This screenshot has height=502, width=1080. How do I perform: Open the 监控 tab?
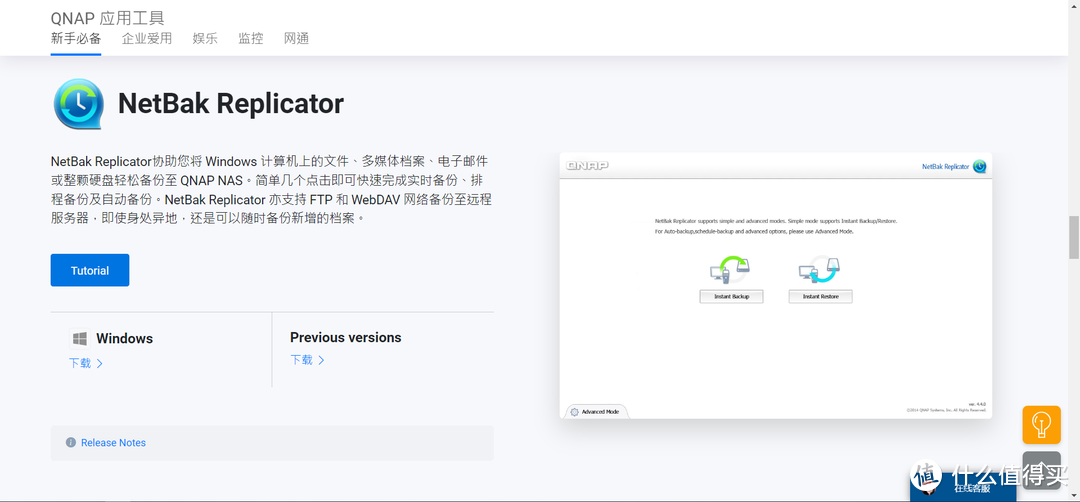(251, 39)
